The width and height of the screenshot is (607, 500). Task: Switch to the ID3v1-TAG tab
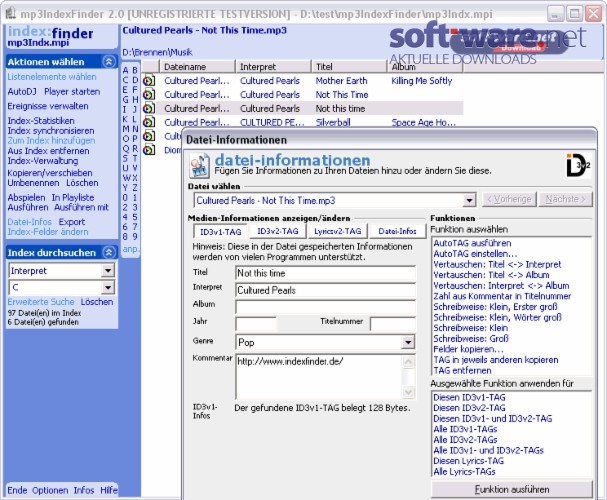tap(221, 231)
